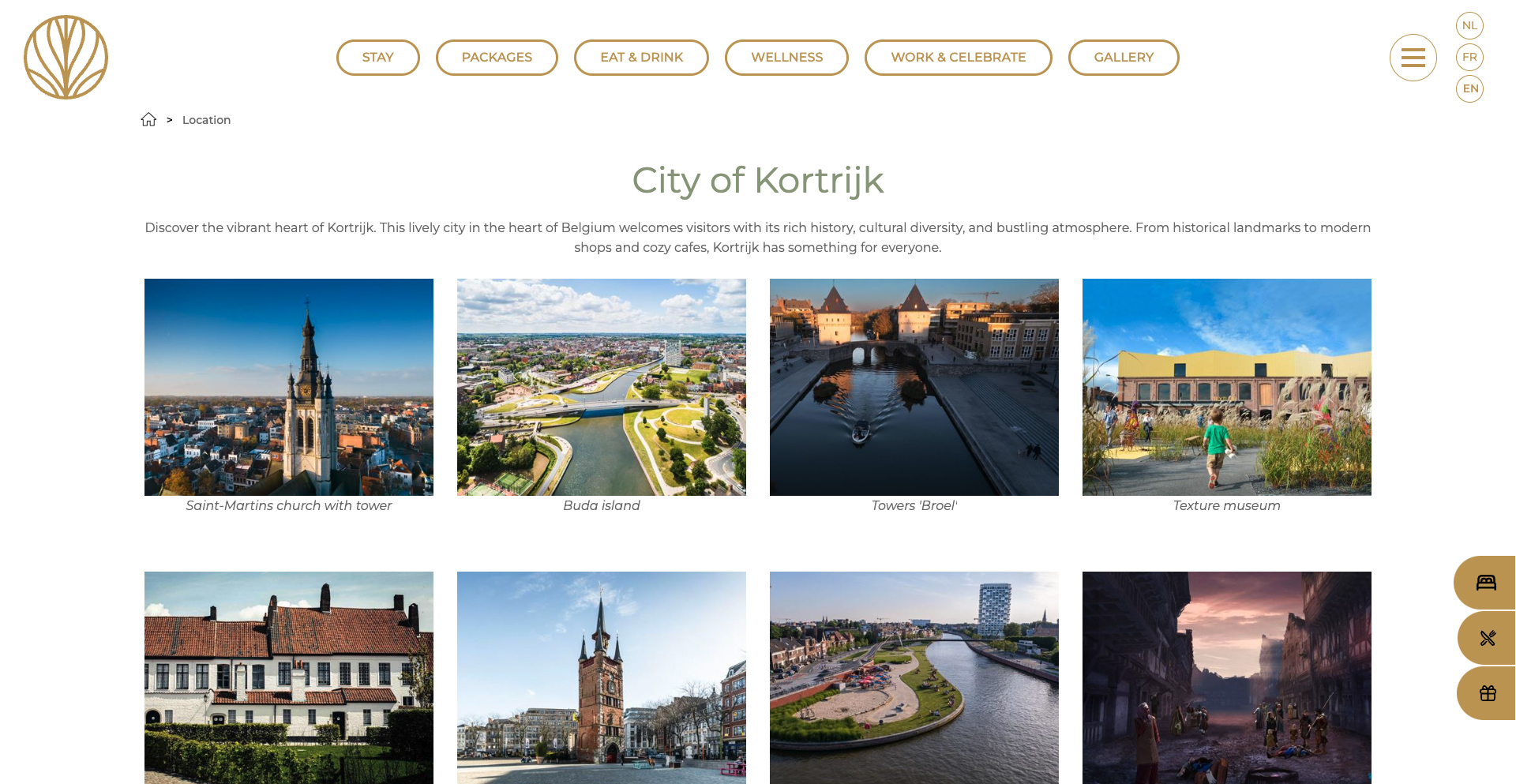This screenshot has width=1516, height=784.
Task: Click the home breadcrumb icon
Action: point(148,119)
